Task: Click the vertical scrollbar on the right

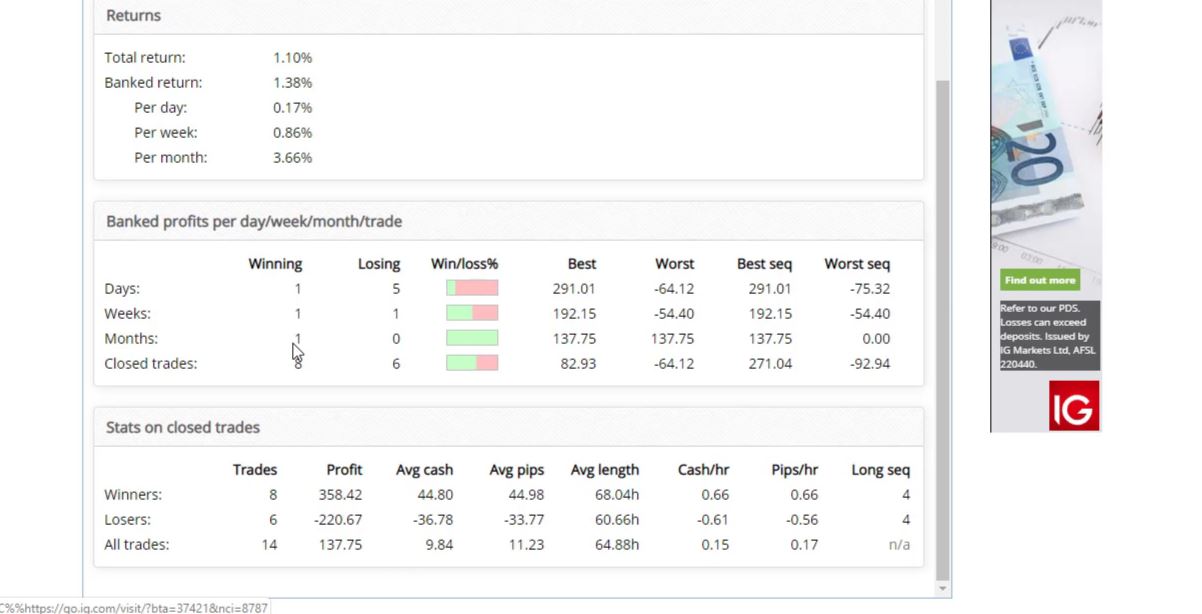Action: click(x=941, y=300)
